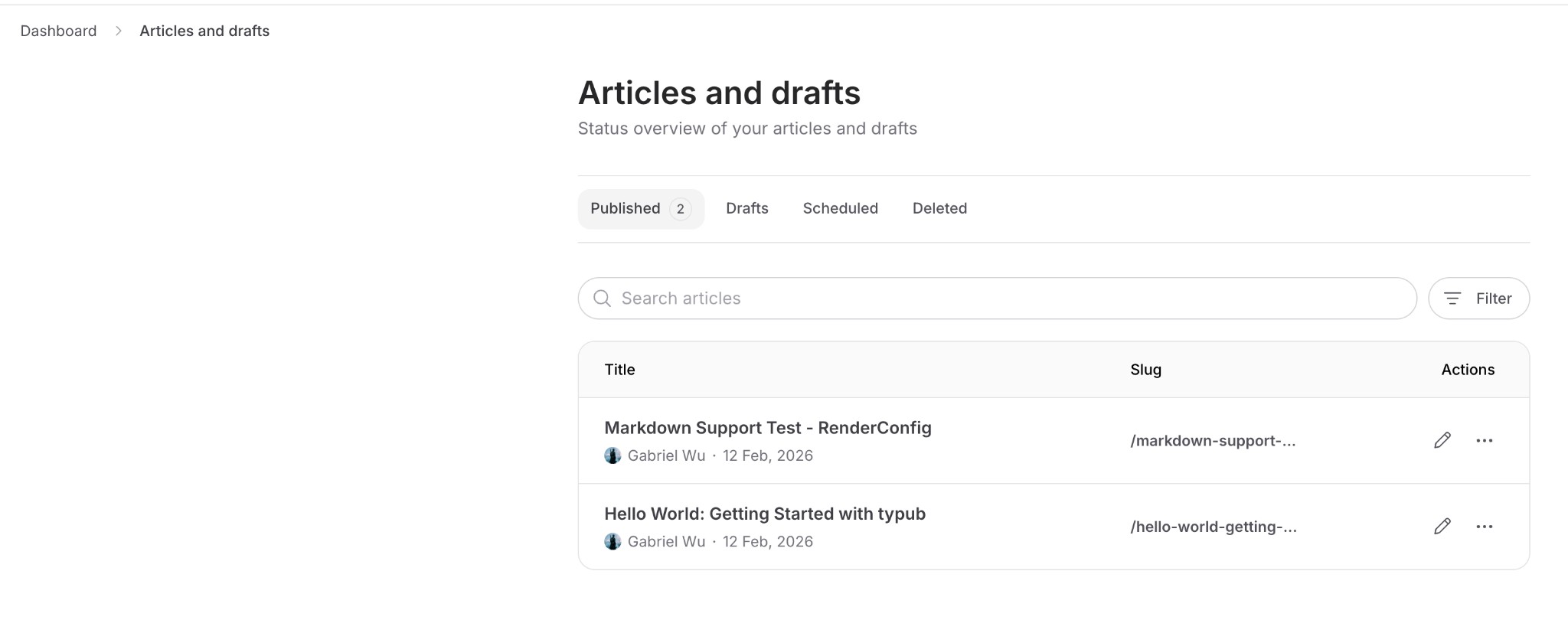Image resolution: width=1568 pixels, height=620 pixels.
Task: Open Hello World: Getting Started with typub title
Action: click(764, 514)
